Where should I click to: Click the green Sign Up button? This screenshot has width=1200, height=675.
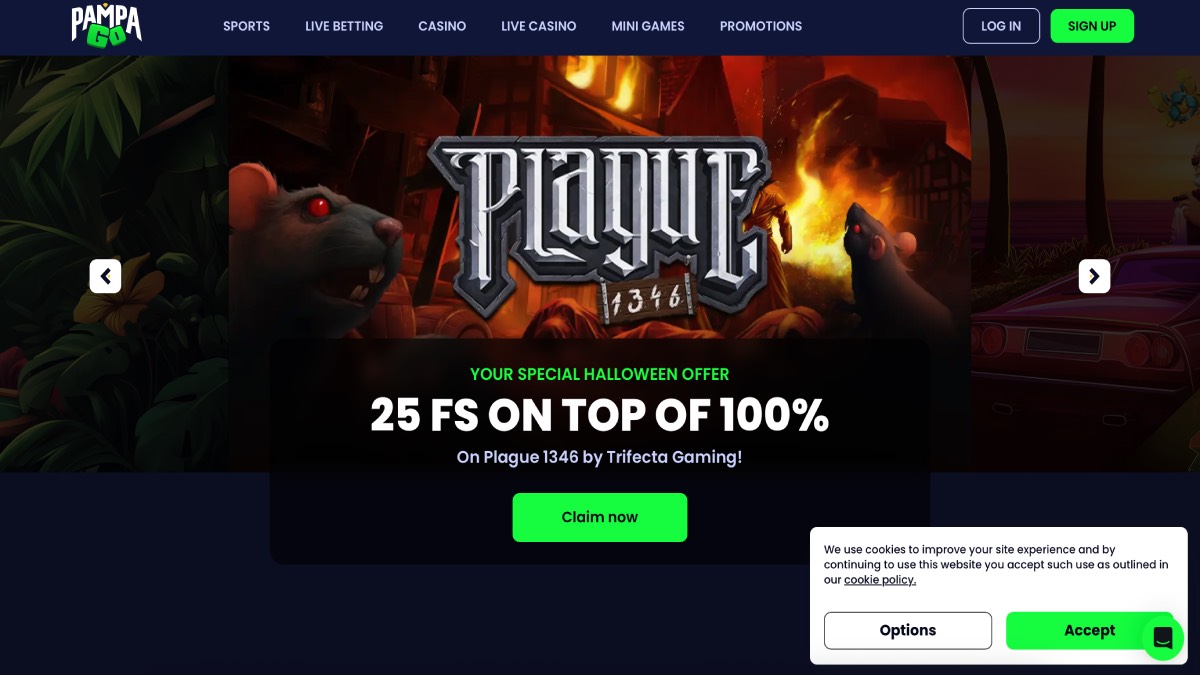click(1092, 26)
